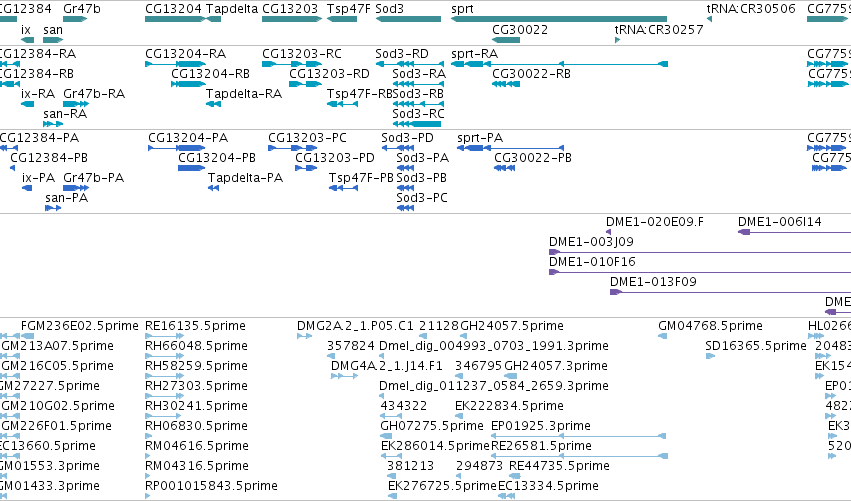Viewport: 851px width, 501px height.
Task: Click the Gr47b-RA transcript label
Action: pyautogui.click(x=94, y=94)
